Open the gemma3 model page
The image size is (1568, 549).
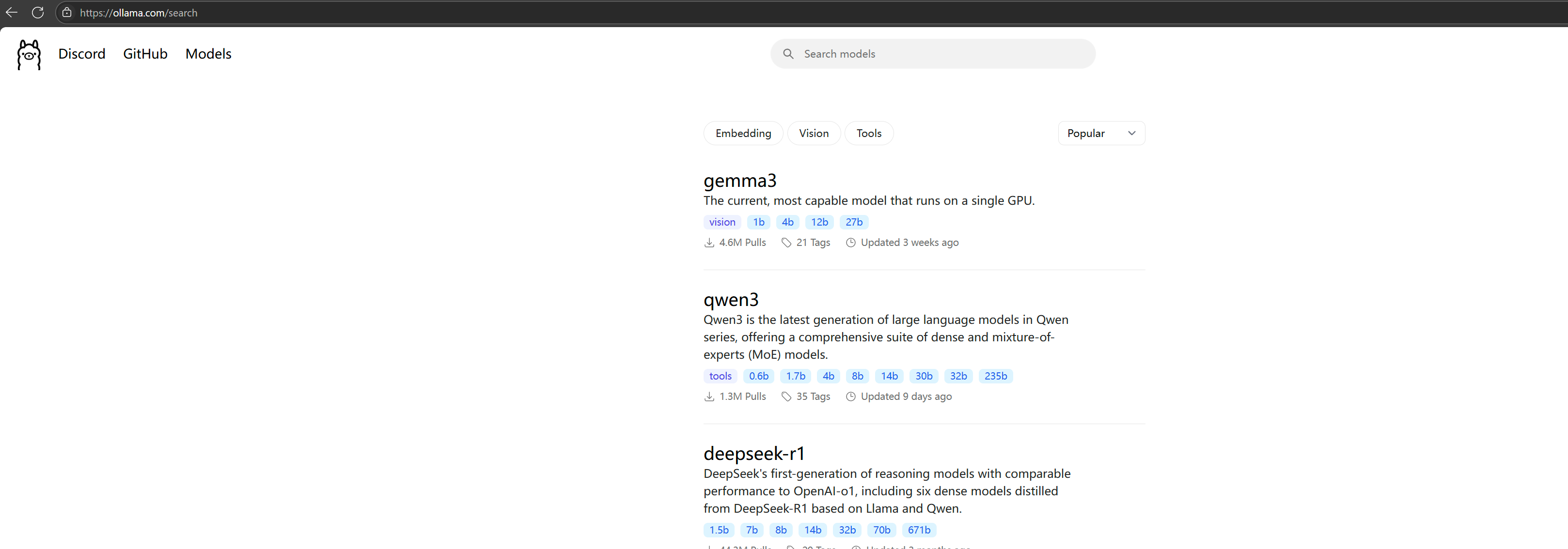click(739, 181)
